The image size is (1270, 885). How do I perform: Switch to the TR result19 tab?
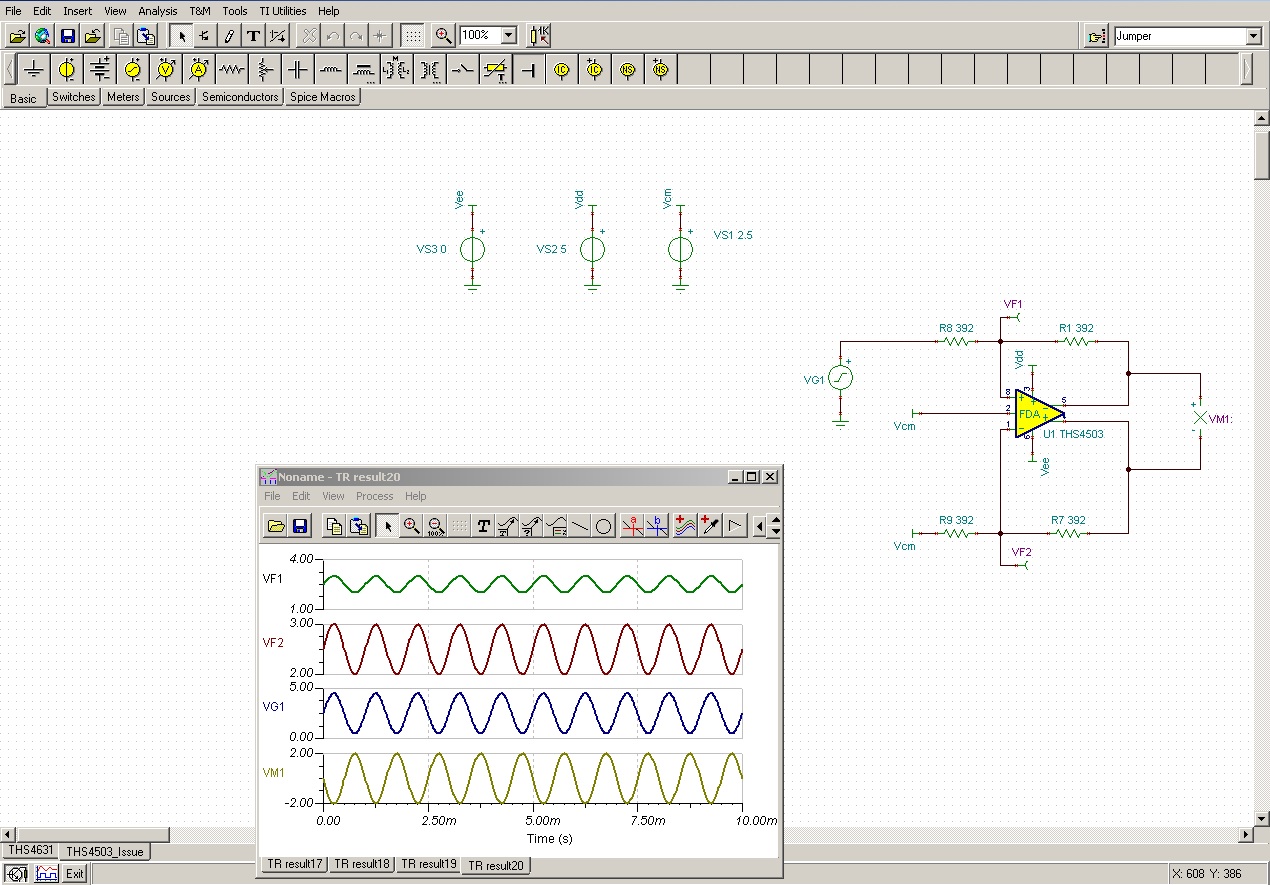pos(429,864)
